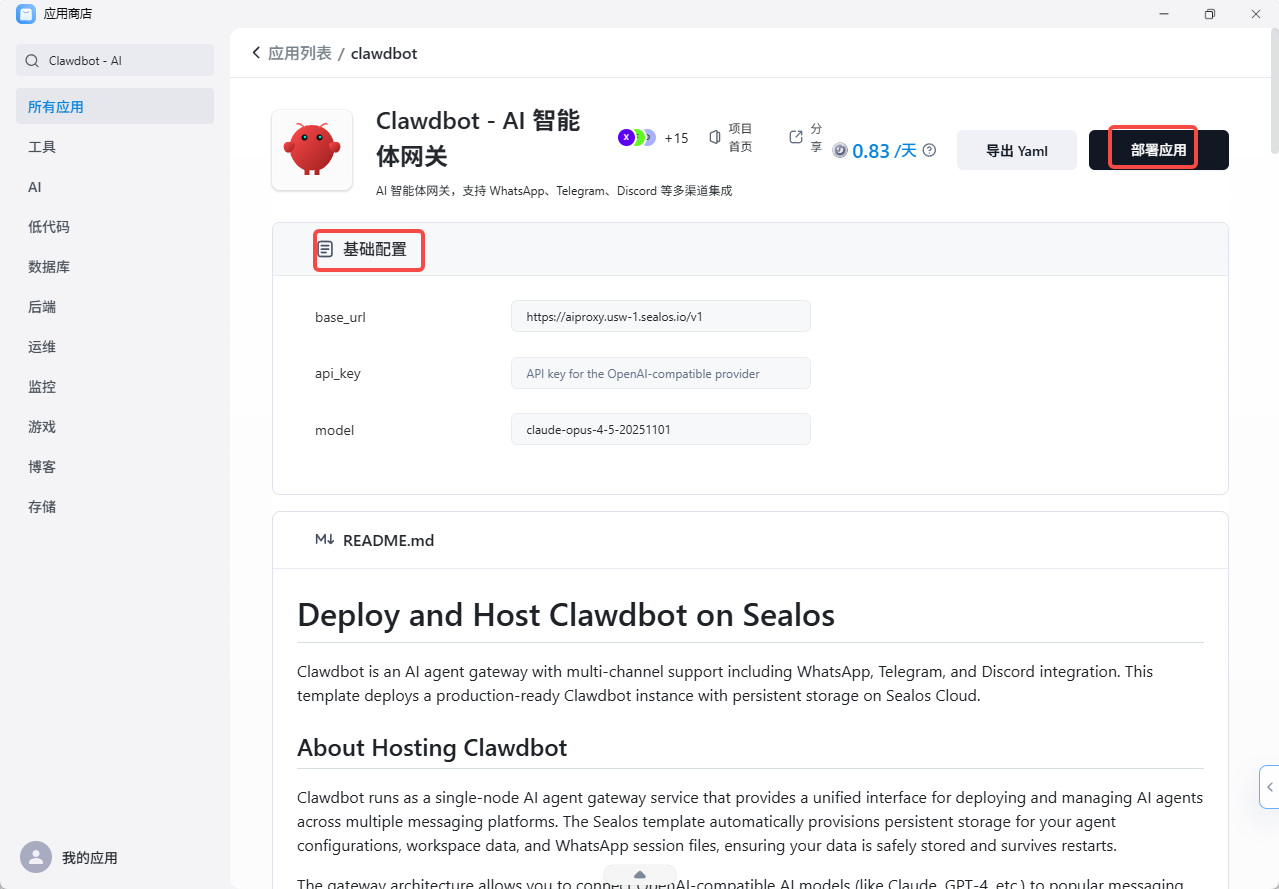
Task: Click the 我的应用 avatar icon
Action: [36, 857]
